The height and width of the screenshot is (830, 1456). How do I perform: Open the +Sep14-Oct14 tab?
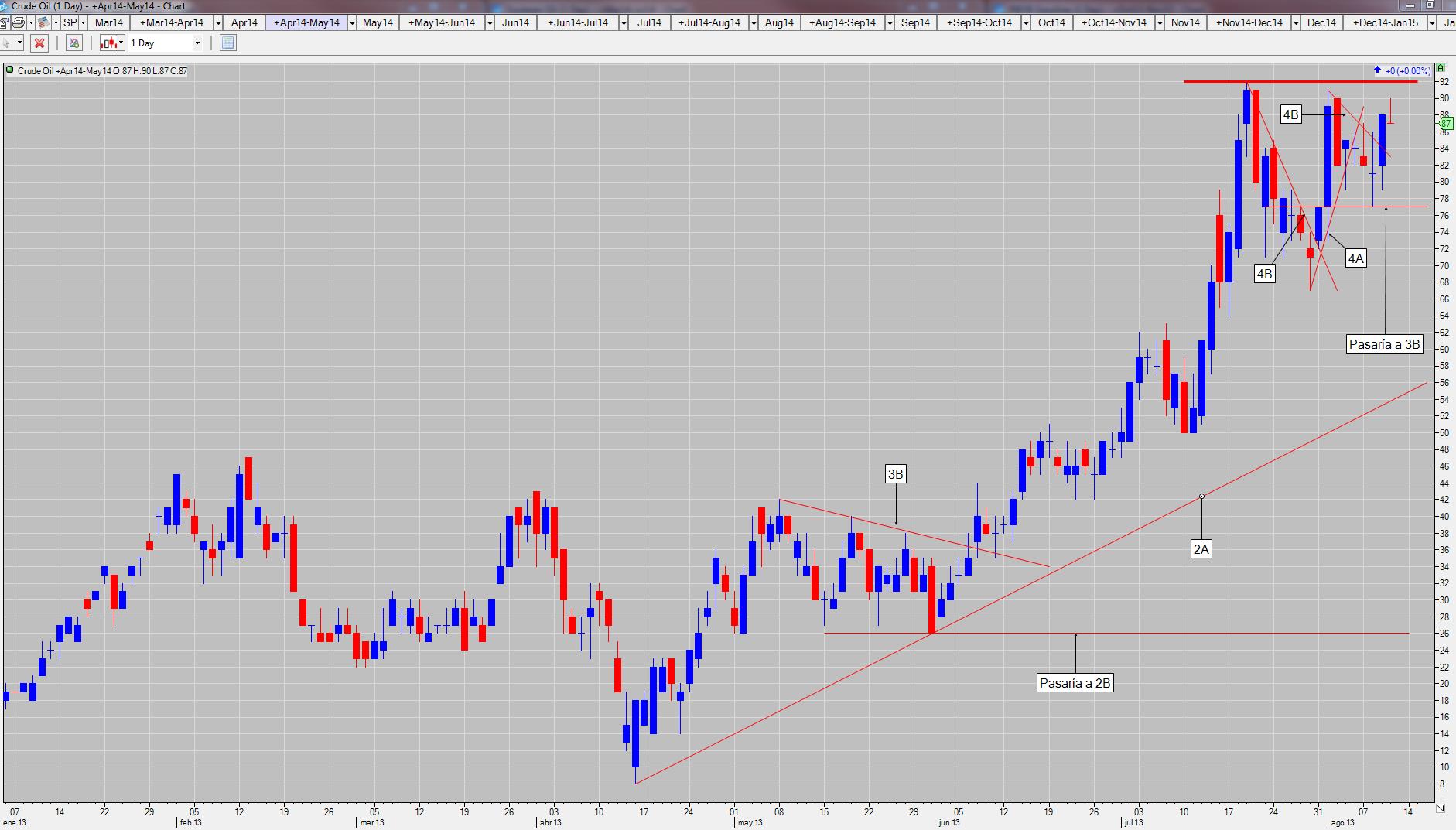[x=979, y=22]
